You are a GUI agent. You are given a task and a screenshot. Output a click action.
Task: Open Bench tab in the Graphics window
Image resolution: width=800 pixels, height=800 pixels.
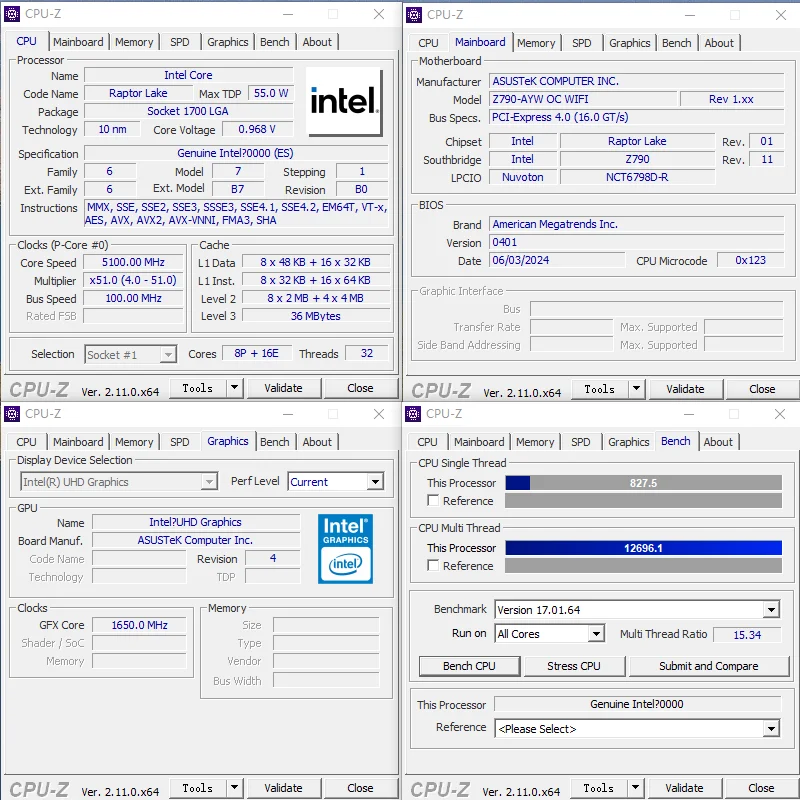(x=274, y=442)
